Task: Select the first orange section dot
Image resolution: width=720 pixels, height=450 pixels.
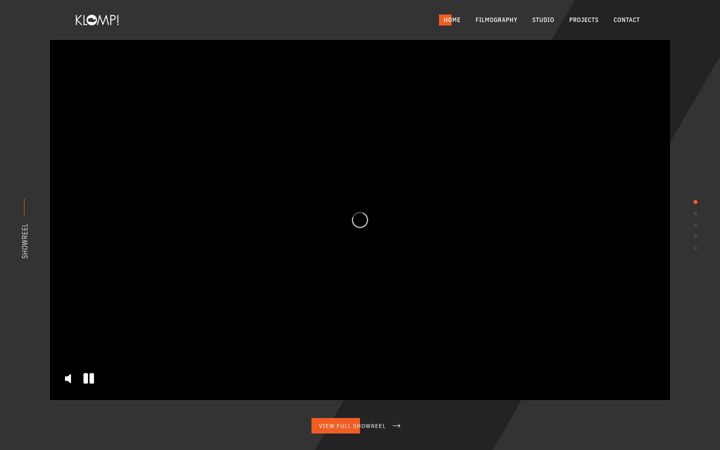Action: [695, 202]
